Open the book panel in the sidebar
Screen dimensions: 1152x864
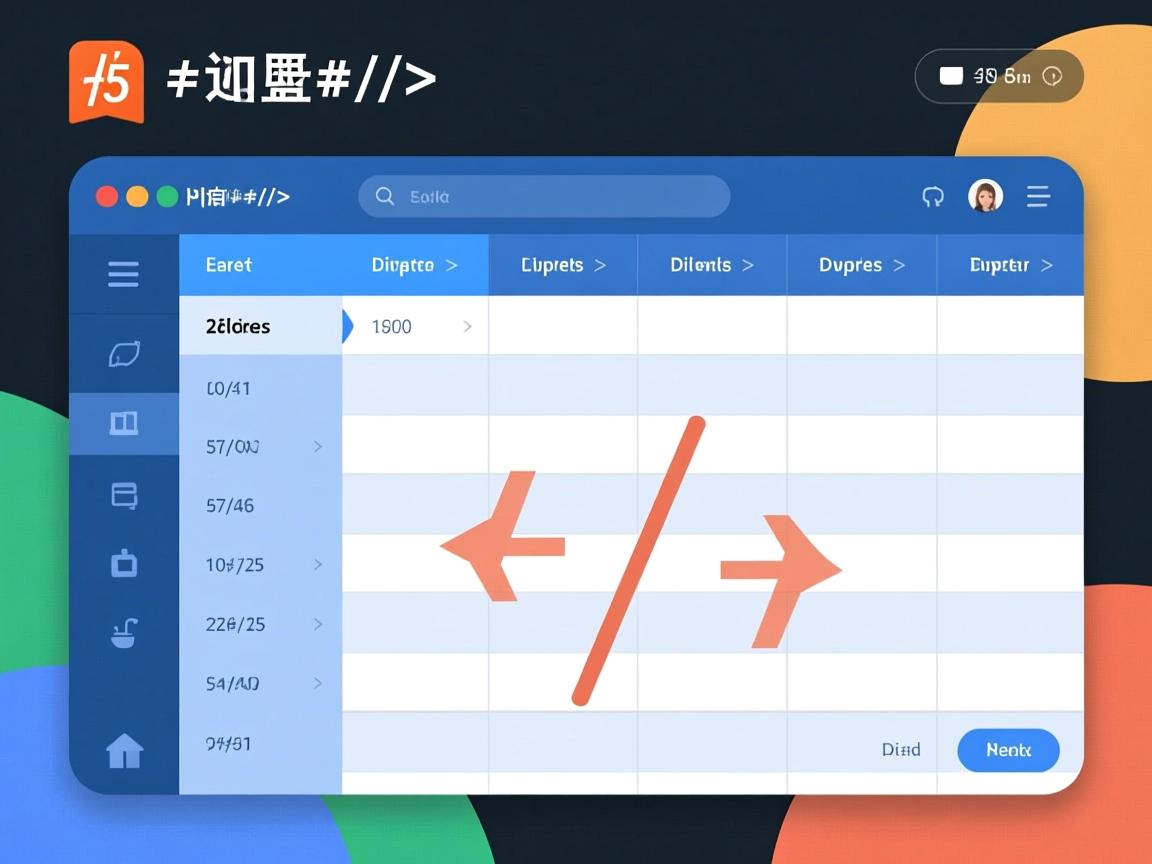click(123, 423)
